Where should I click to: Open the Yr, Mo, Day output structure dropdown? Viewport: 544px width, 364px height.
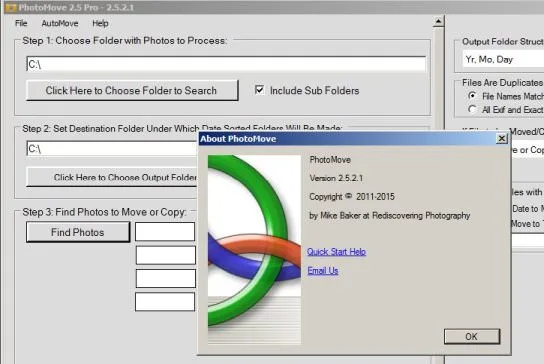503,59
